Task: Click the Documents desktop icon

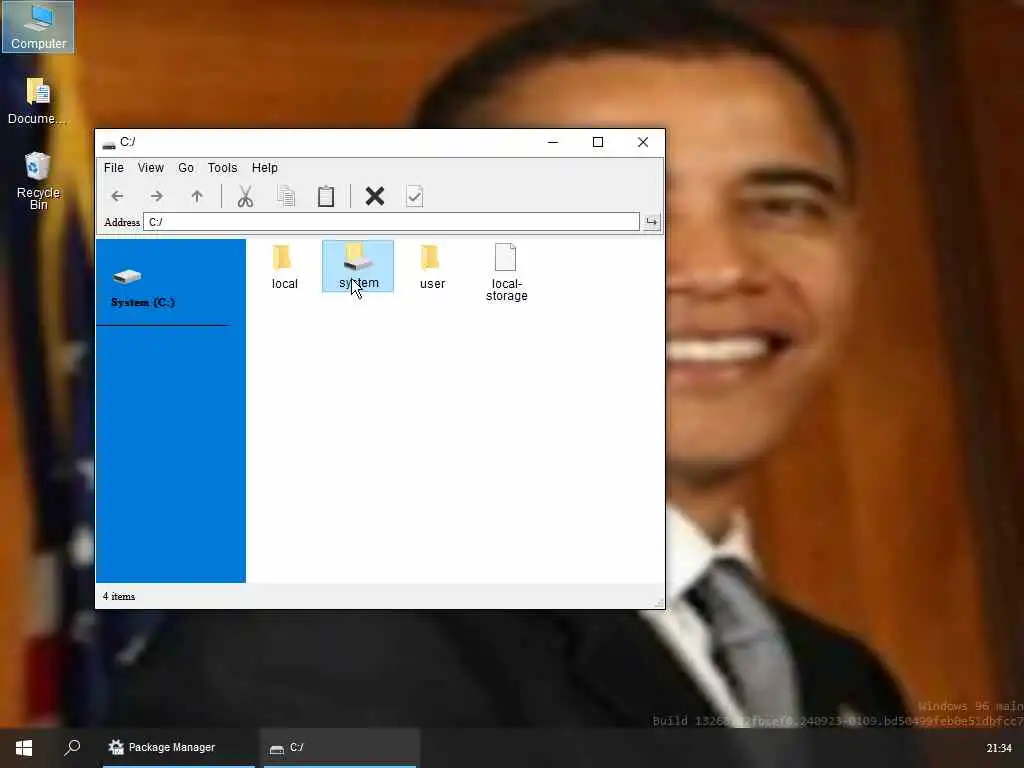Action: click(x=37, y=101)
